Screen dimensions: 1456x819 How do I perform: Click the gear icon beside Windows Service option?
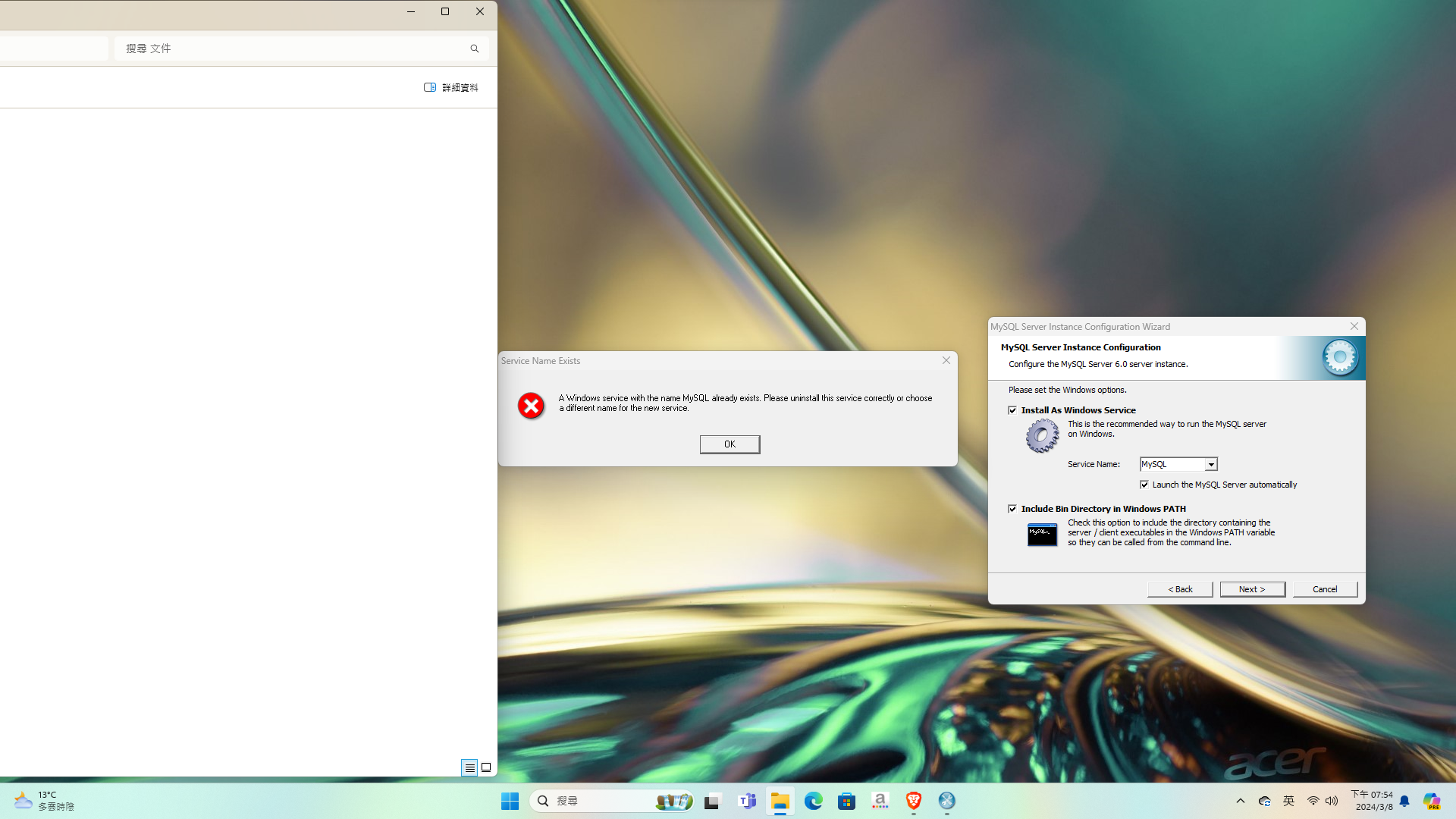pos(1042,436)
